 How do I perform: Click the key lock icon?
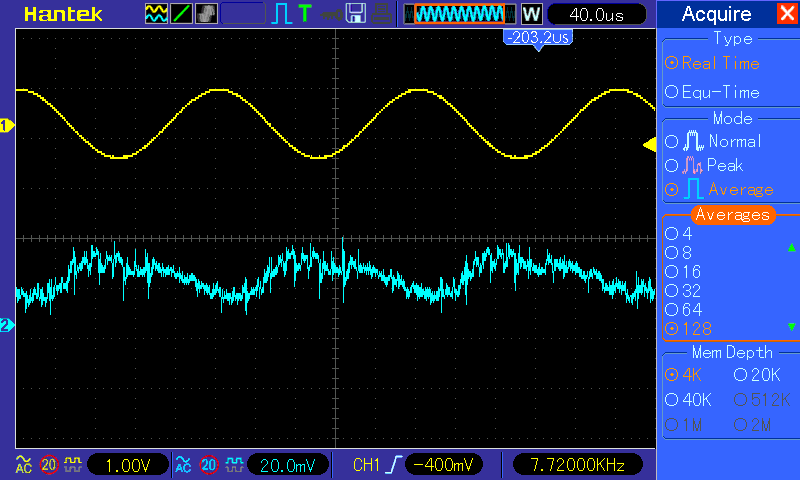[x=332, y=15]
